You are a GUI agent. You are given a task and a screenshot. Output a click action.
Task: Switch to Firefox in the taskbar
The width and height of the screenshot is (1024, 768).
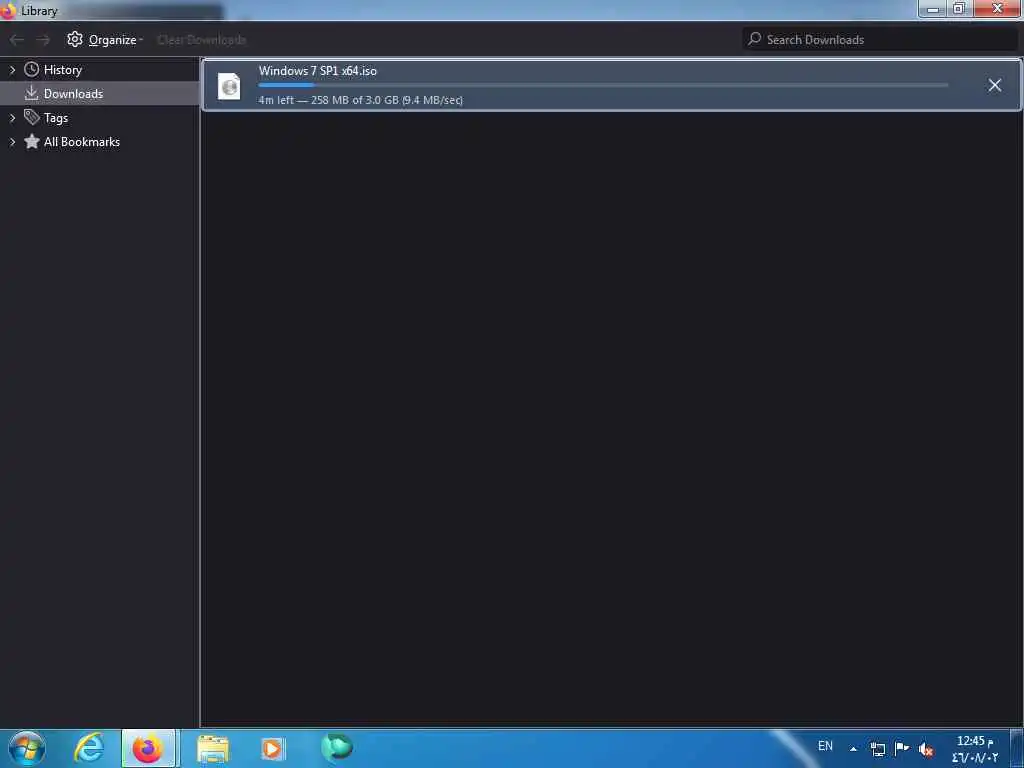point(148,748)
